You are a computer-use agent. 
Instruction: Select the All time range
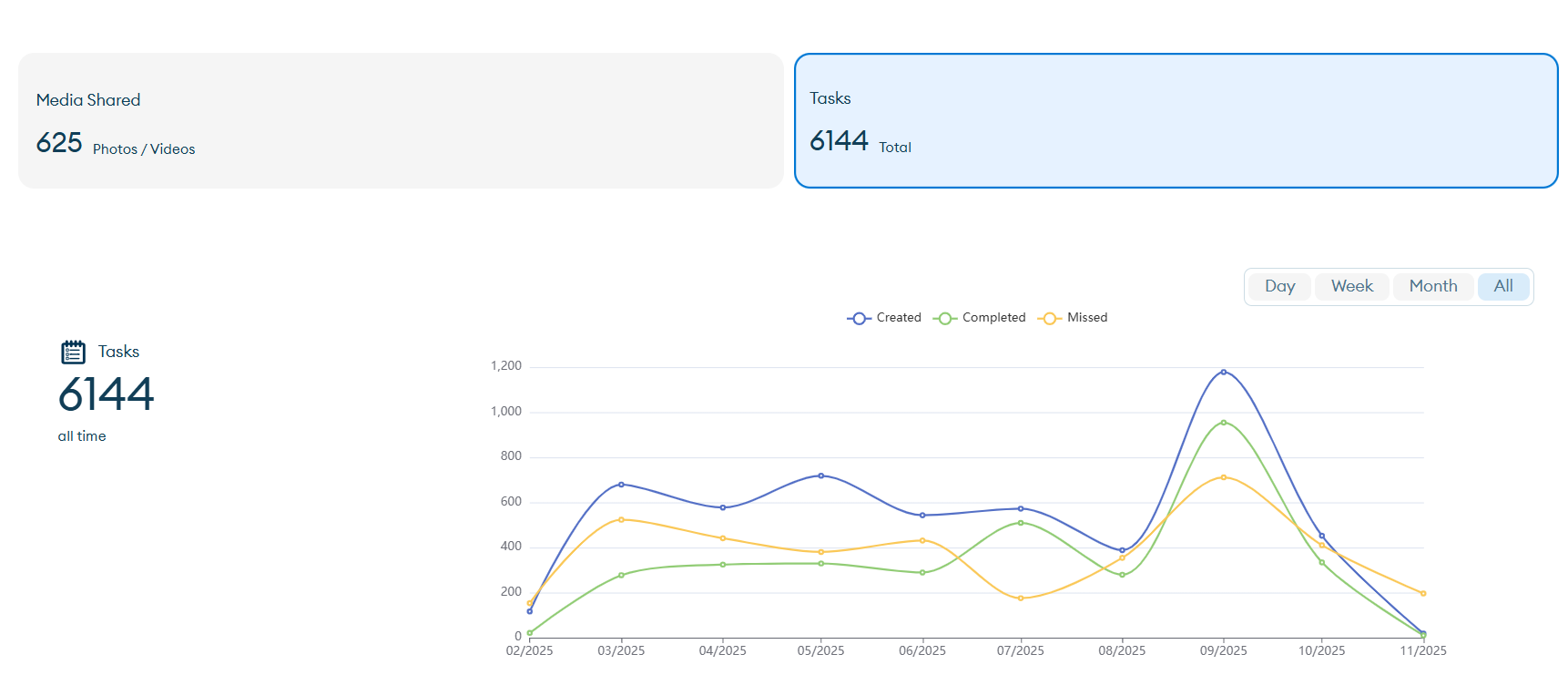[x=1502, y=286]
